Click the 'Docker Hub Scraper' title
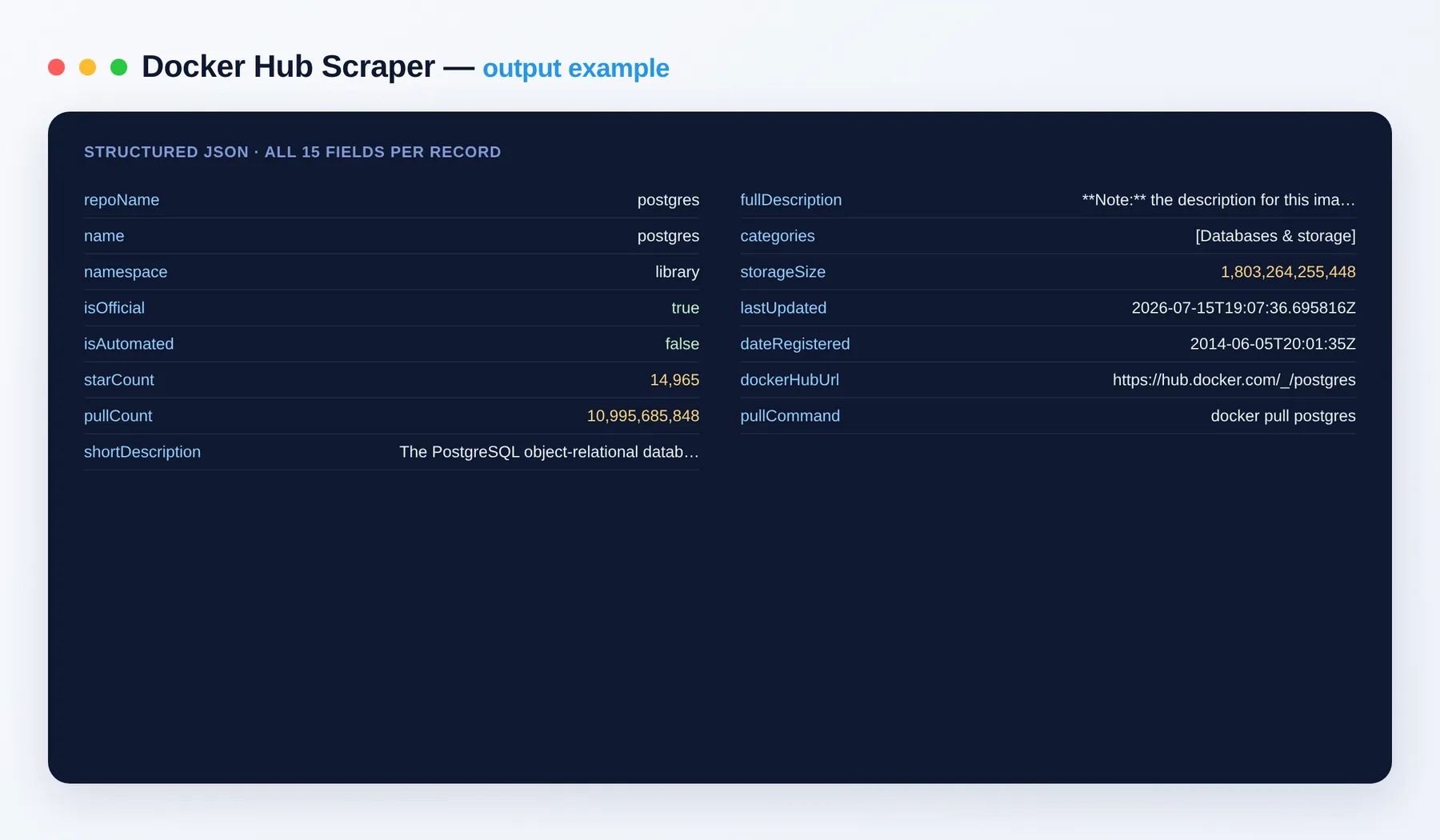The width and height of the screenshot is (1440, 840). [x=288, y=67]
